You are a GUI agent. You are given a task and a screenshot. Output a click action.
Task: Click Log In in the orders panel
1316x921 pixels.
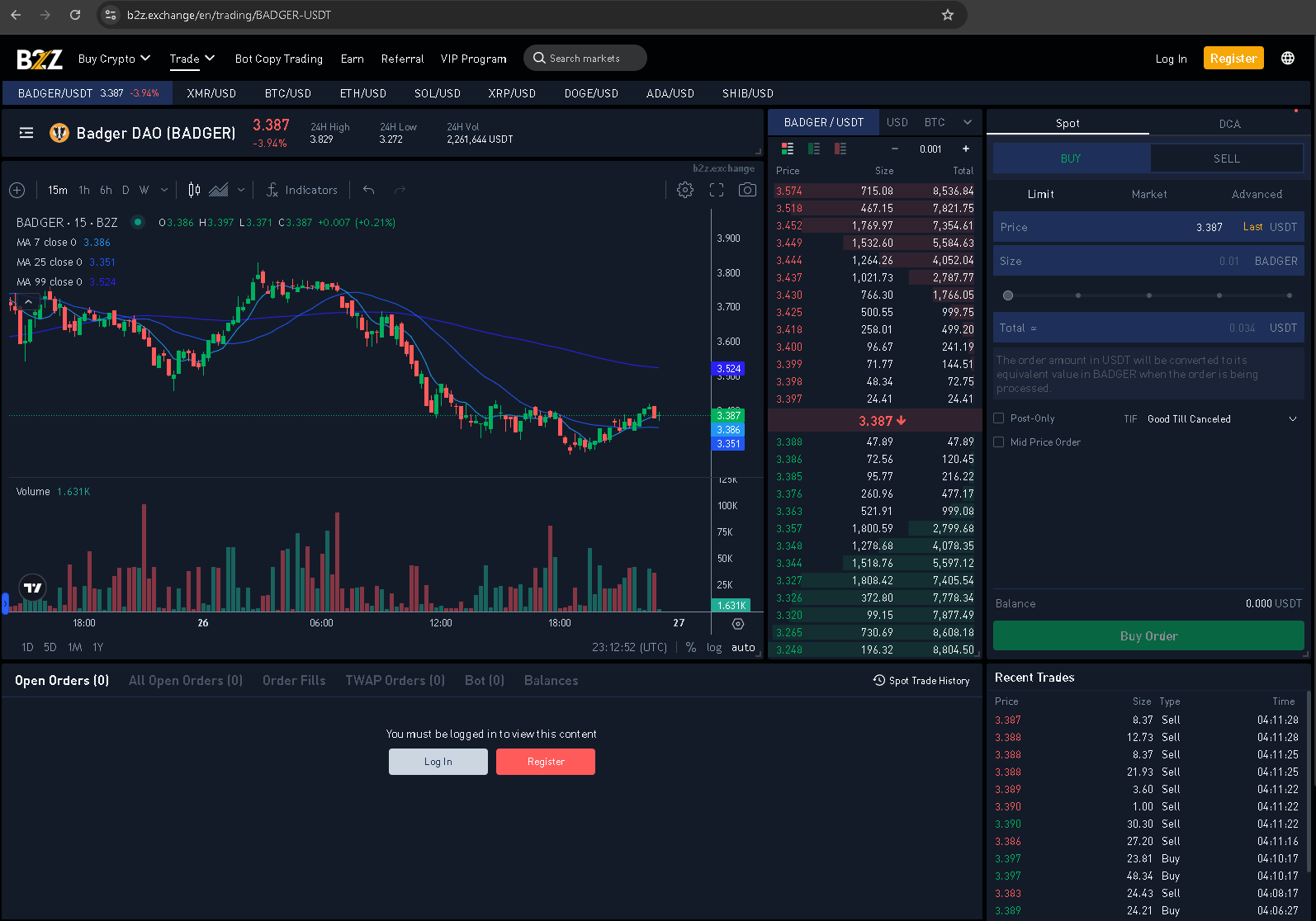[438, 762]
